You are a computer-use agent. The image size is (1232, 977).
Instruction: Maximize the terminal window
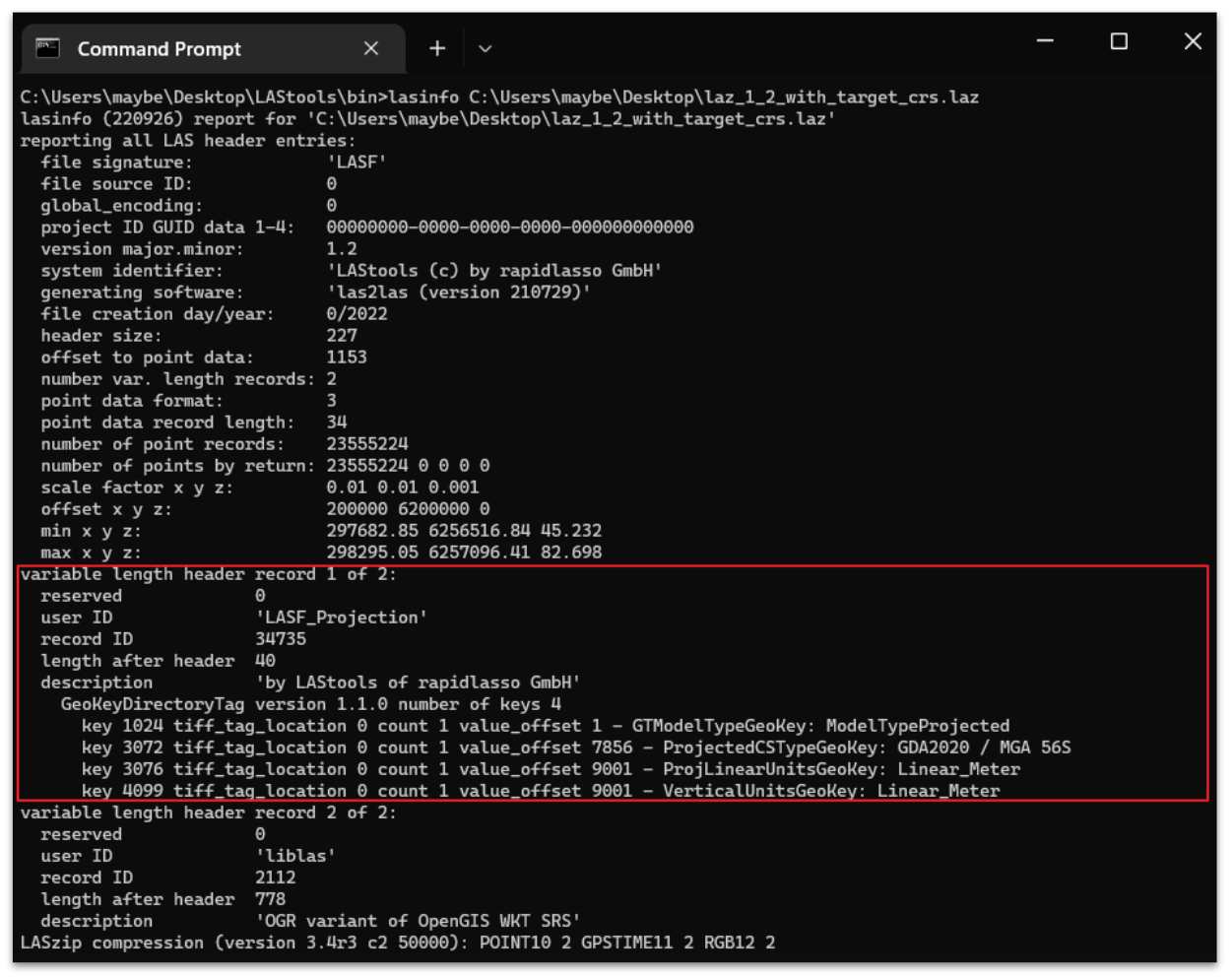[1119, 41]
